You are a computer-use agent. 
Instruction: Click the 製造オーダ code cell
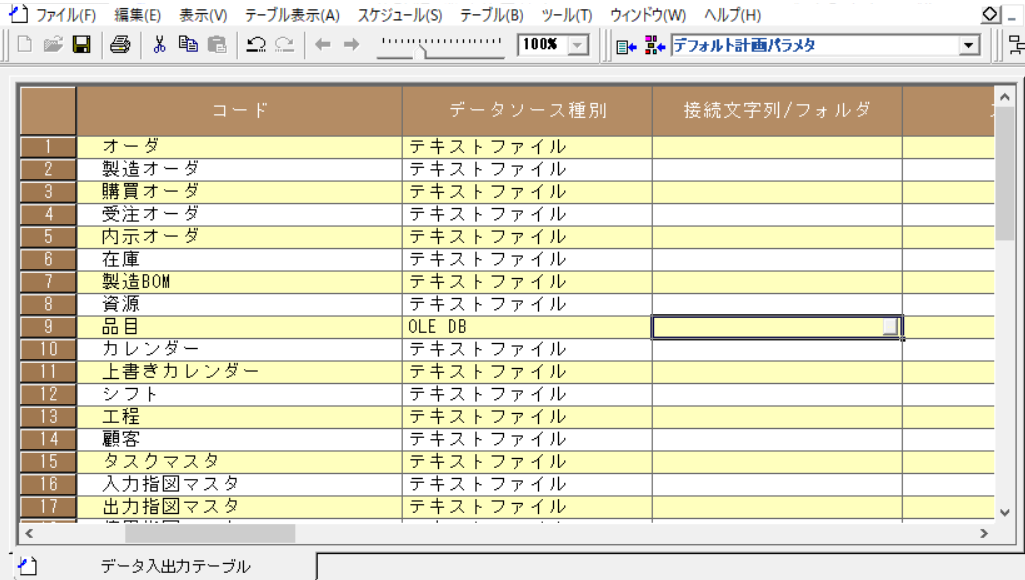pos(239,169)
